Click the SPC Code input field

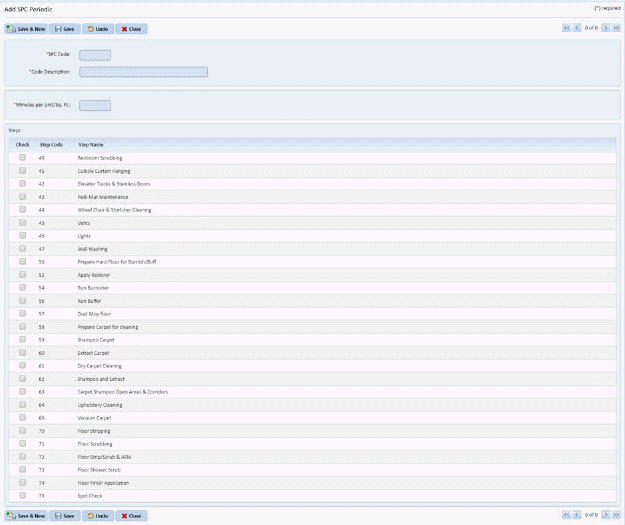click(x=95, y=55)
